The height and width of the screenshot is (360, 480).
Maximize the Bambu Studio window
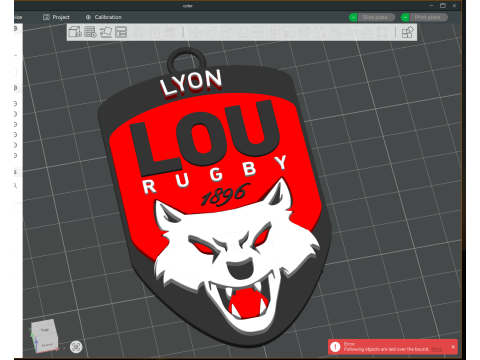point(443,5)
